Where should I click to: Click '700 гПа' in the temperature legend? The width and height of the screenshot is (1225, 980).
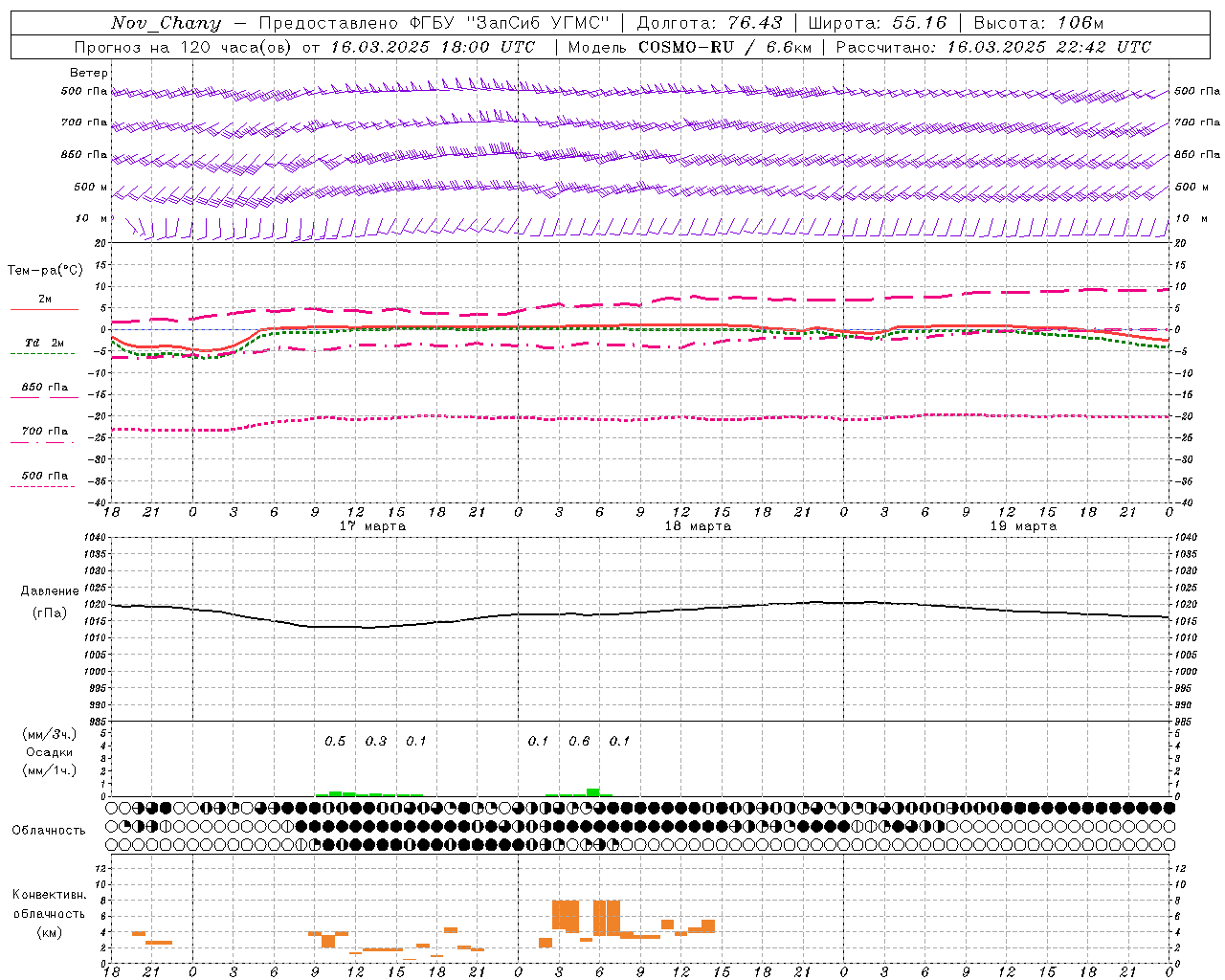pyautogui.click(x=45, y=432)
